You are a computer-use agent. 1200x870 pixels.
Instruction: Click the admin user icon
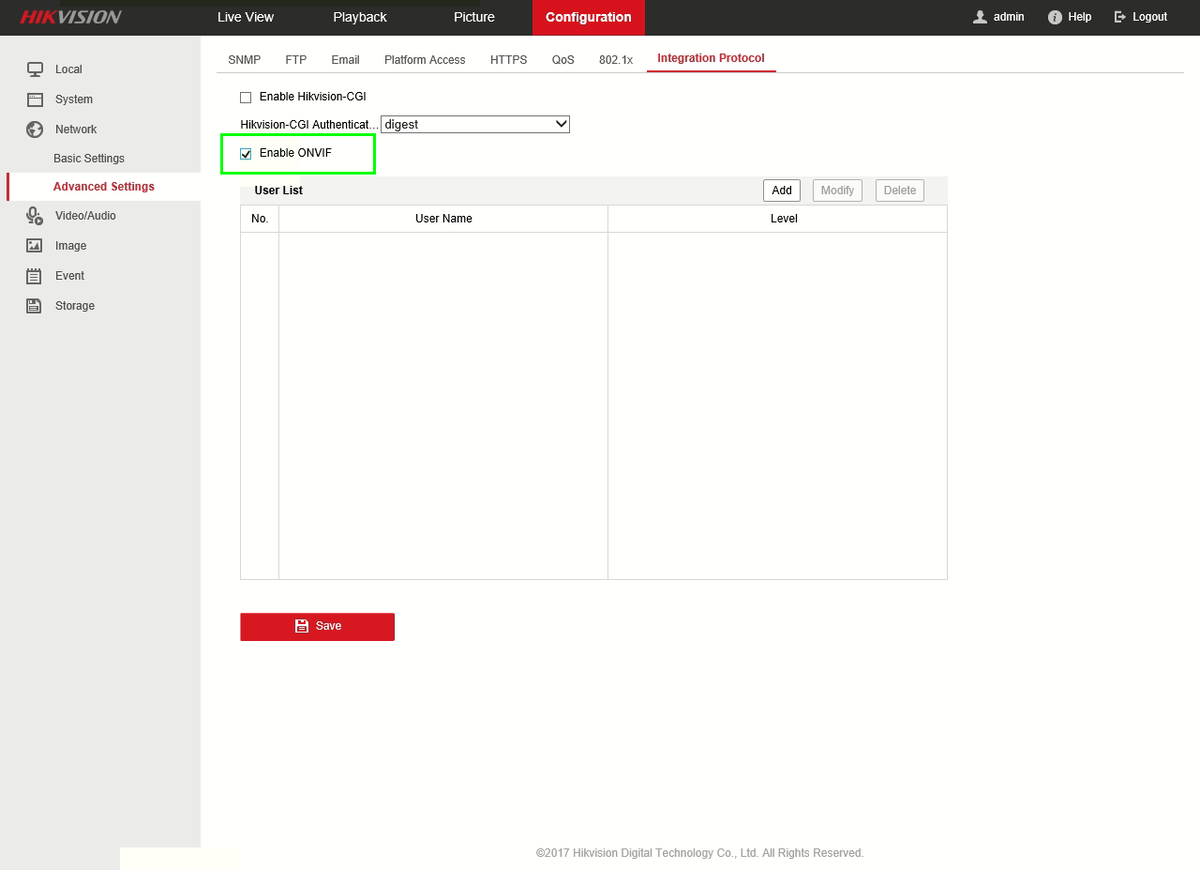[978, 17]
